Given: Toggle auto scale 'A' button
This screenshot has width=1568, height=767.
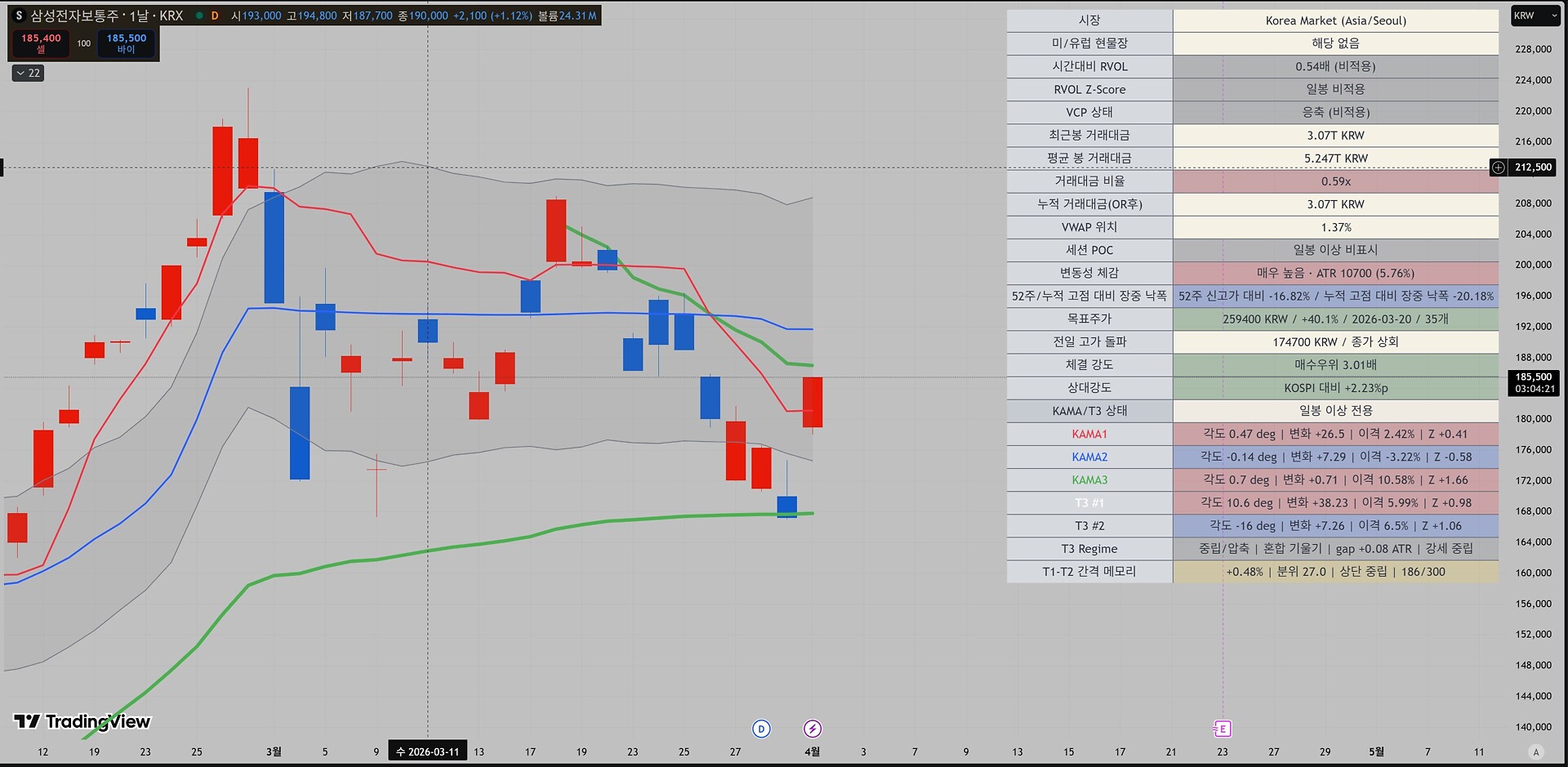Looking at the screenshot, I should (x=1536, y=752).
